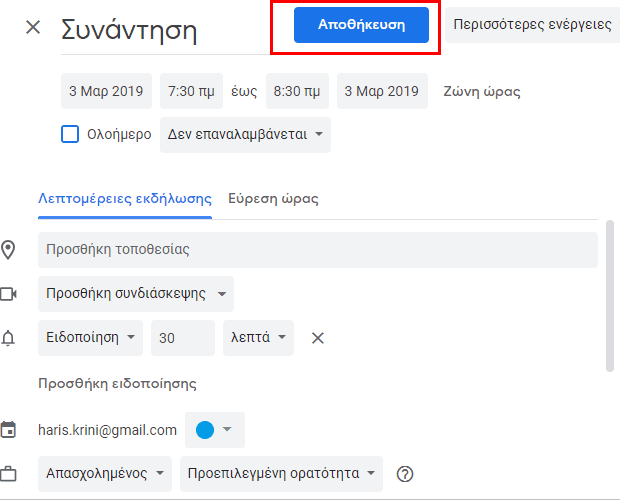
Task: Click the location pin icon
Action: (8, 250)
